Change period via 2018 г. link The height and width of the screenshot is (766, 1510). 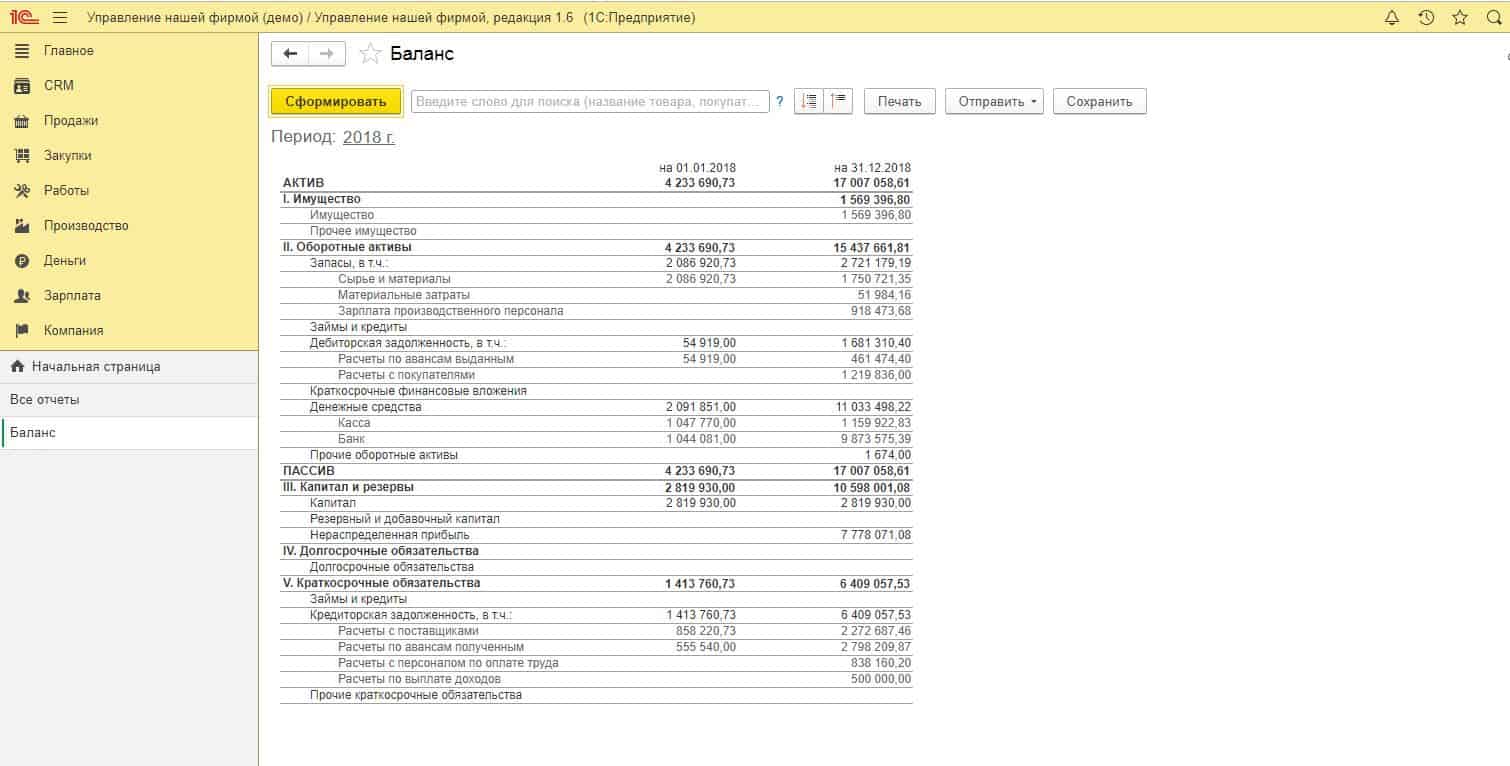coord(368,137)
